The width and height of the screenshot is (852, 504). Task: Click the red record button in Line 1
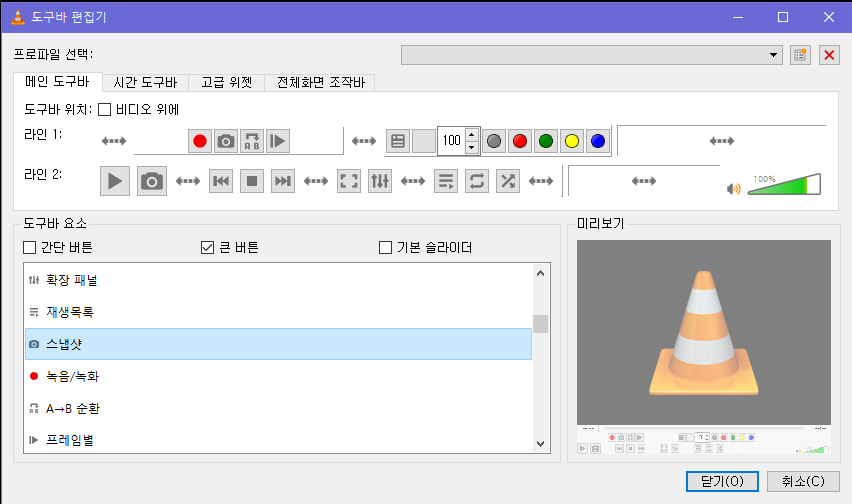(200, 141)
